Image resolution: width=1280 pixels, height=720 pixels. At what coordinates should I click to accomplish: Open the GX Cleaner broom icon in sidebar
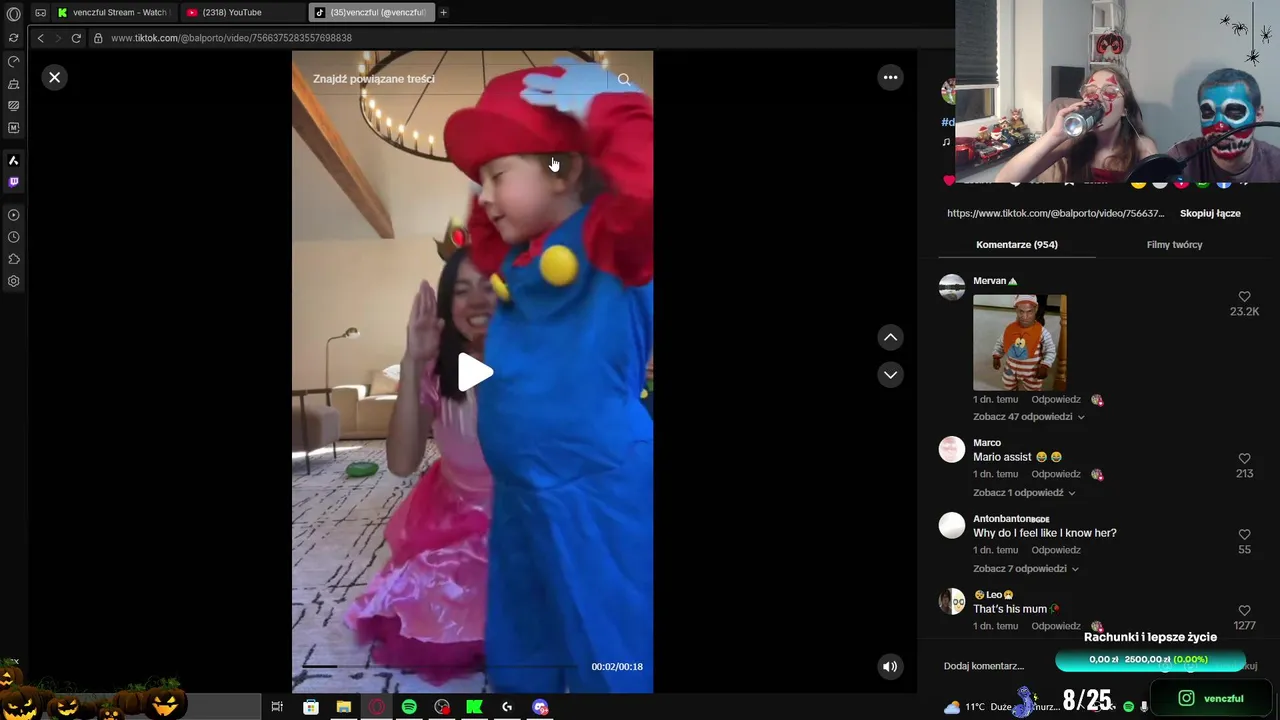click(x=14, y=84)
